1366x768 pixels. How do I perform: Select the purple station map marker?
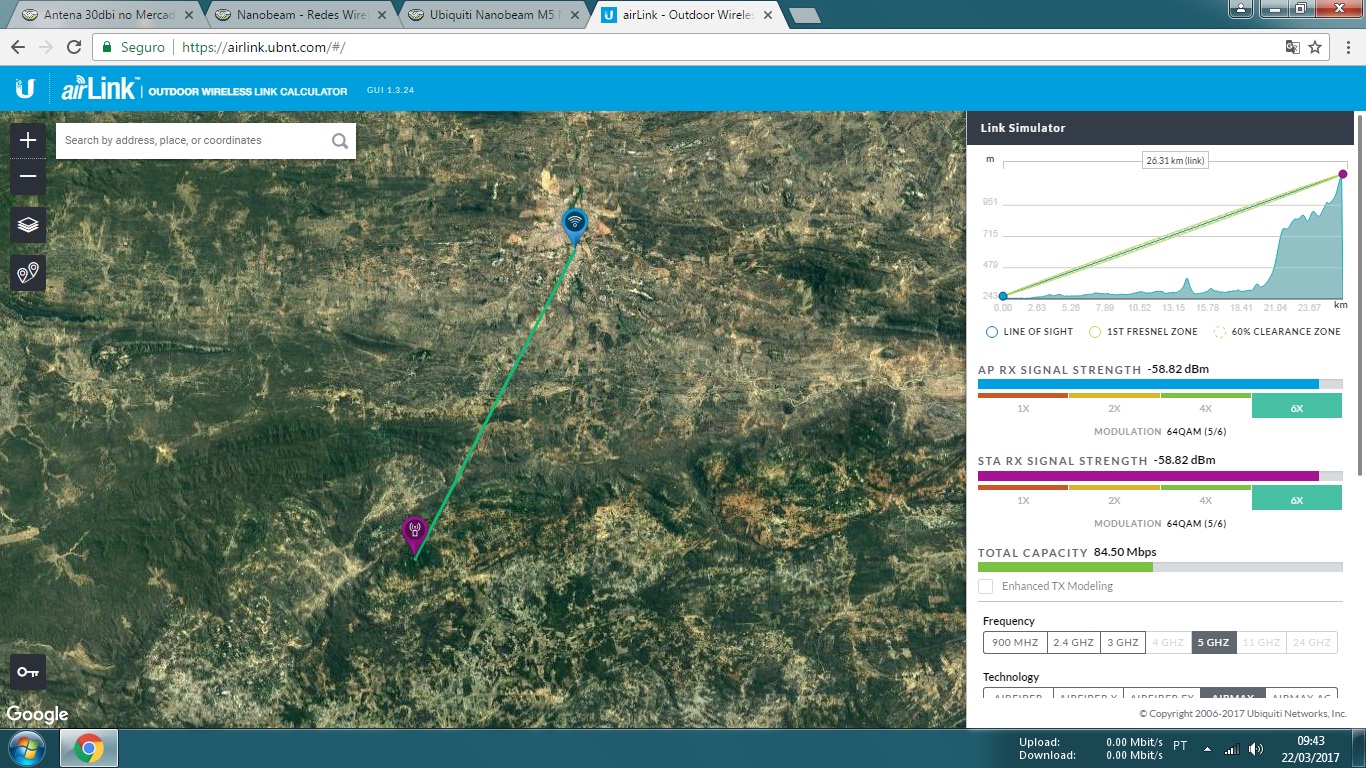tap(414, 534)
